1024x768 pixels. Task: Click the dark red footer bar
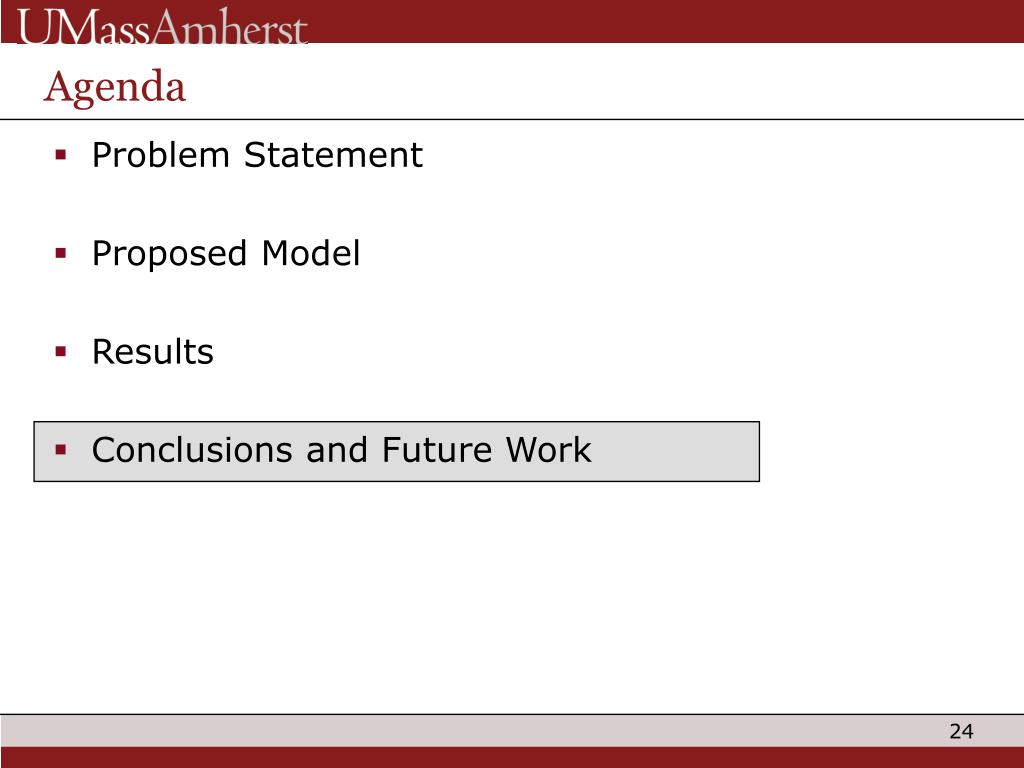coord(512,758)
